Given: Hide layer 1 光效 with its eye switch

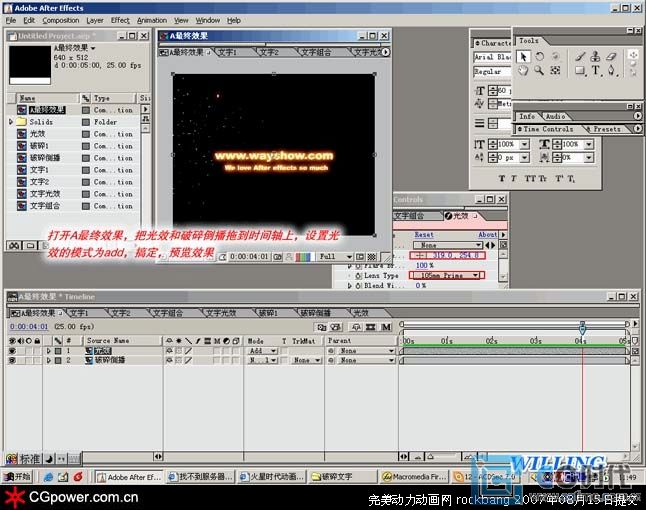Looking at the screenshot, I should pyautogui.click(x=12, y=351).
